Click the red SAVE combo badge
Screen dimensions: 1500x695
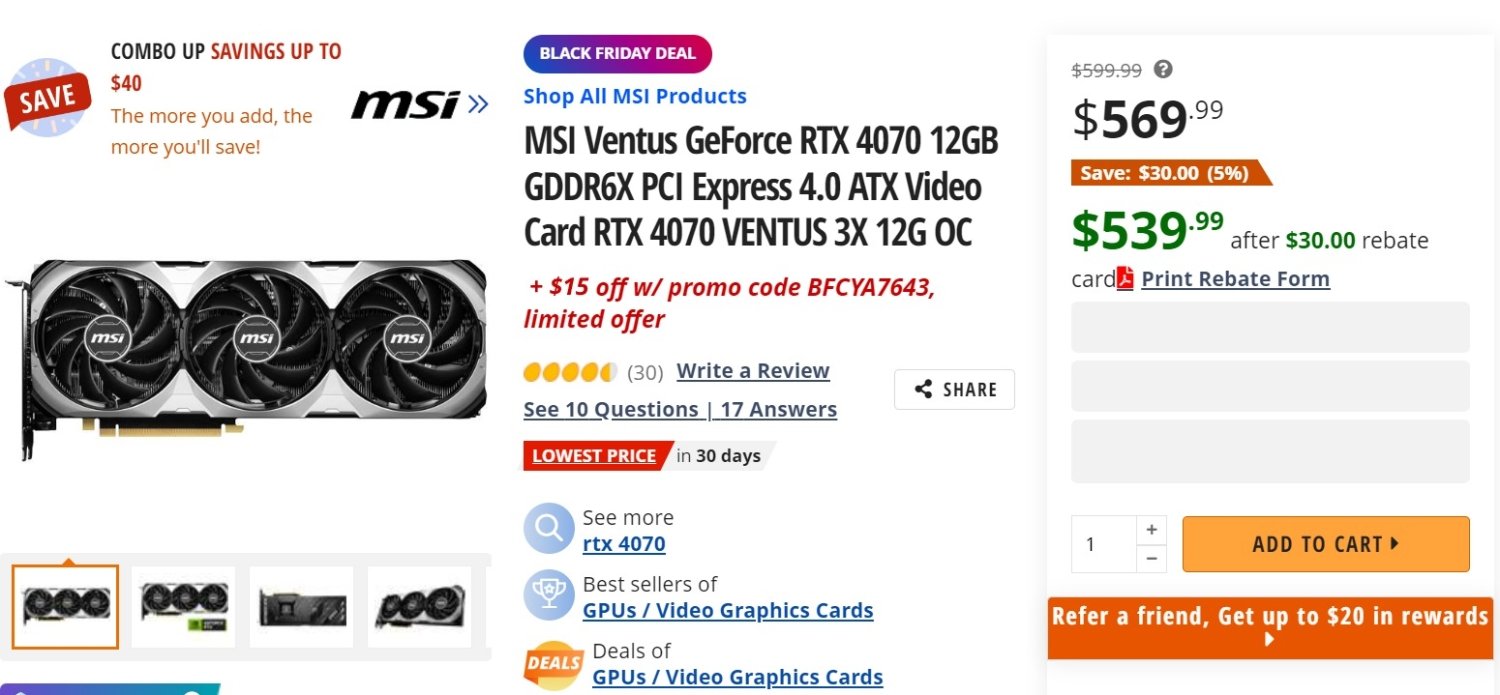tap(48, 97)
